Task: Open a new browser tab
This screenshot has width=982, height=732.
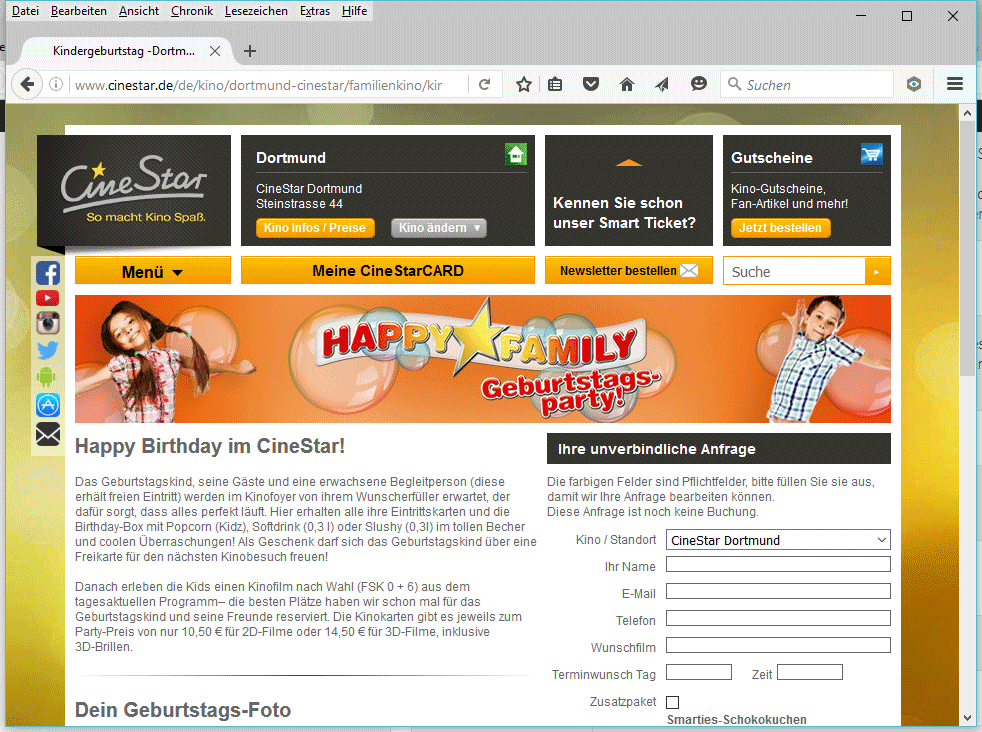Action: tap(249, 51)
